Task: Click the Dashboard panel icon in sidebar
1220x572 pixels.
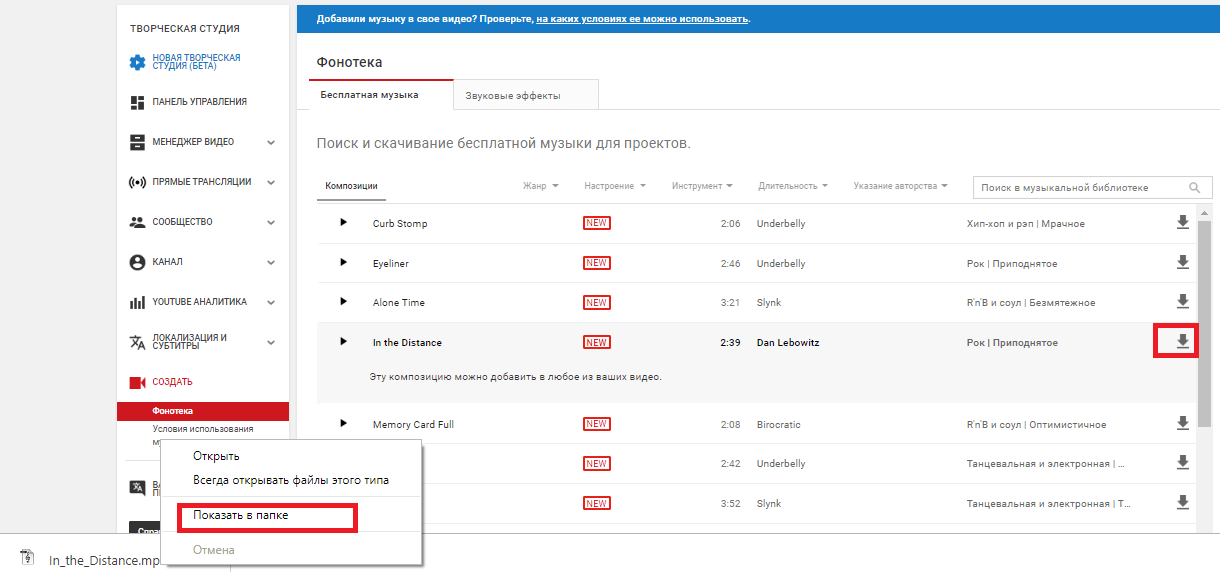Action: 137,102
